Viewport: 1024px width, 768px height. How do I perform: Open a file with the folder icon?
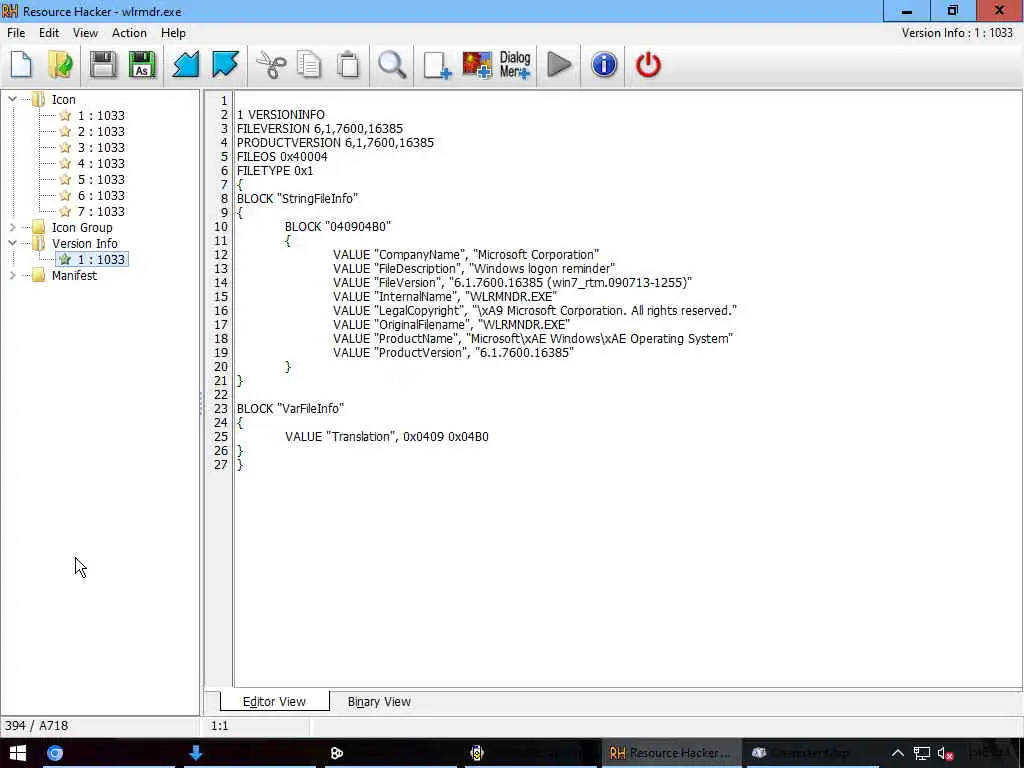tap(61, 65)
